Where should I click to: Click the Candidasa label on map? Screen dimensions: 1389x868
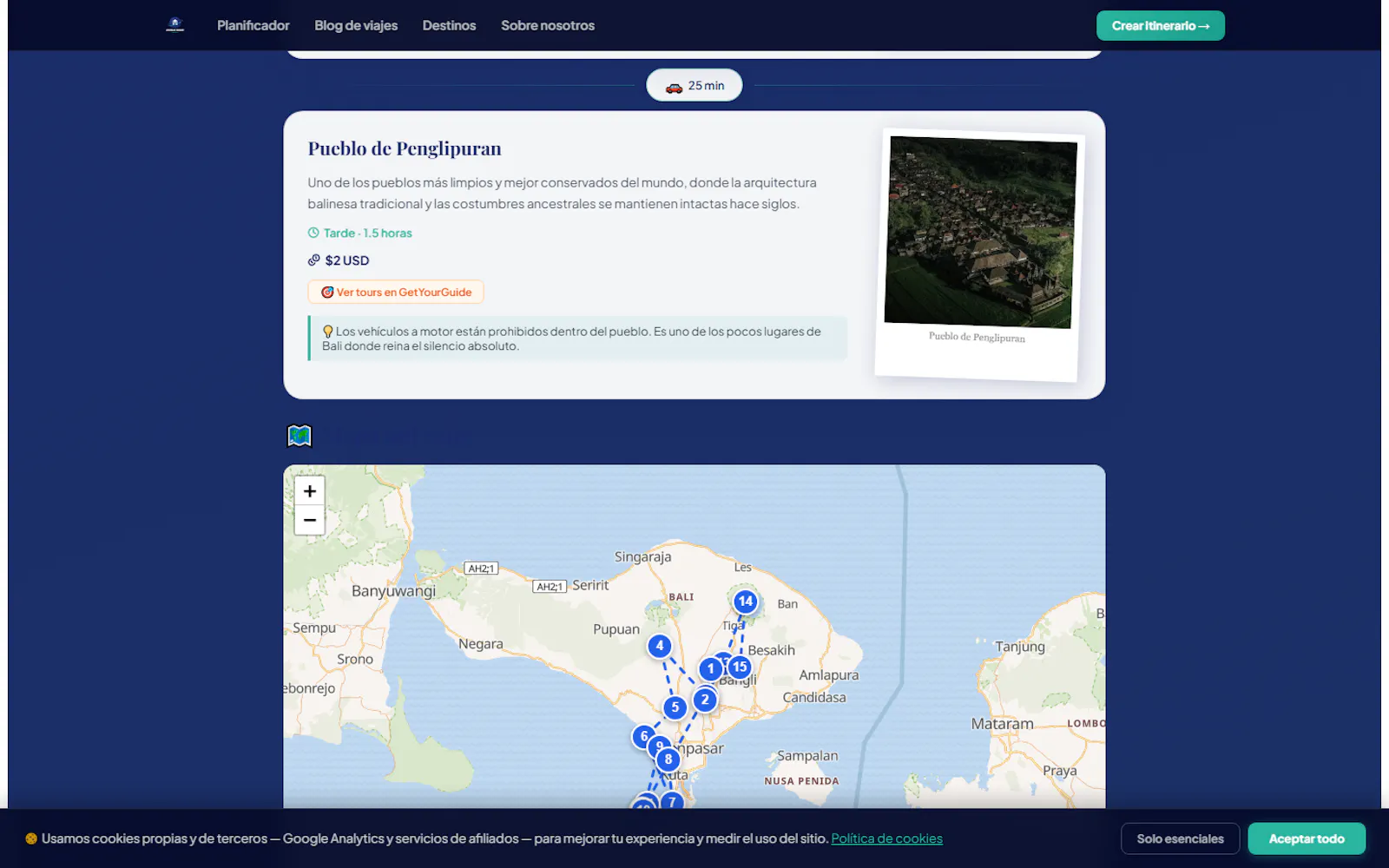[x=814, y=697]
